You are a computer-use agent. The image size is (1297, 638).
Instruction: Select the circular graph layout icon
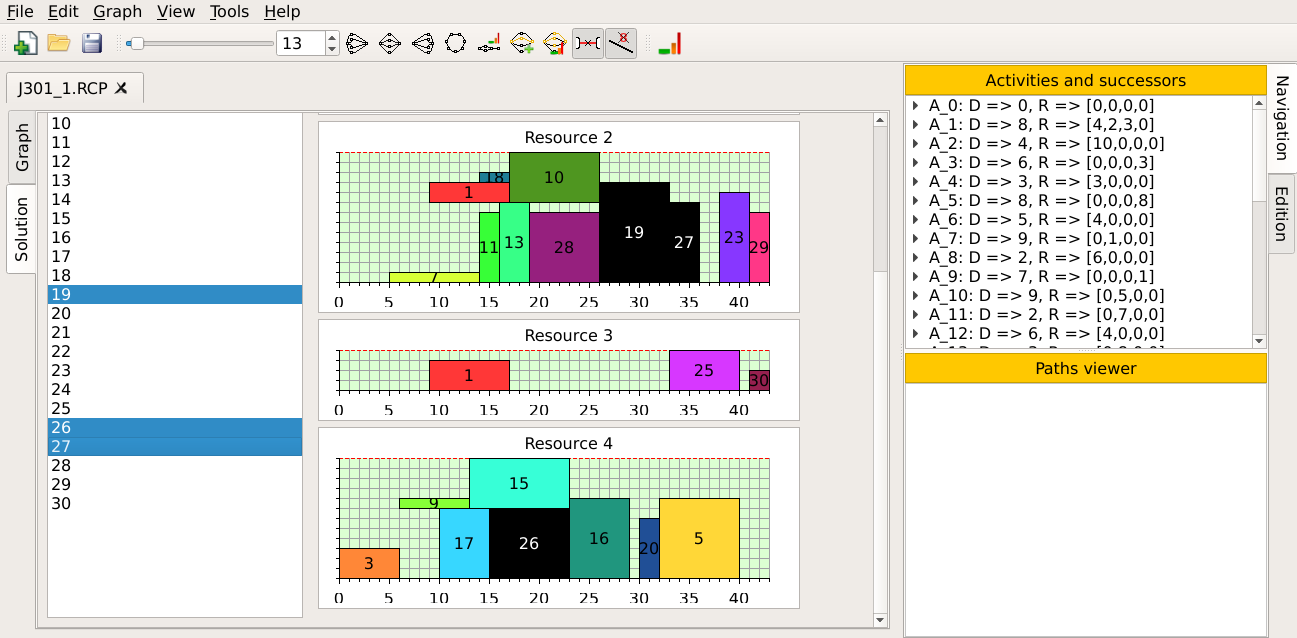455,43
